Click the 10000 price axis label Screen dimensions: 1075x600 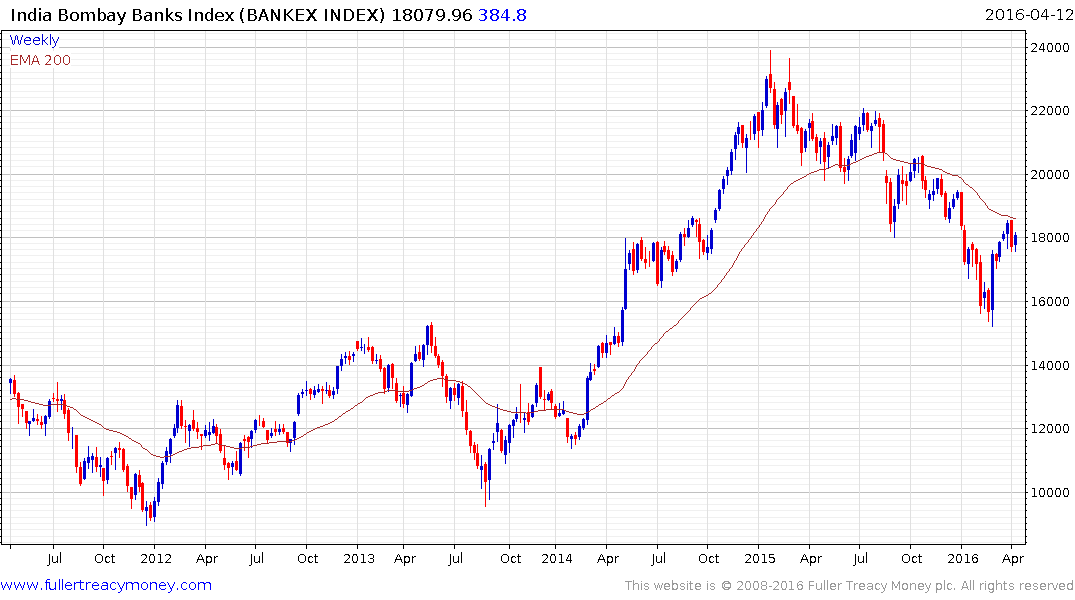(x=1050, y=492)
